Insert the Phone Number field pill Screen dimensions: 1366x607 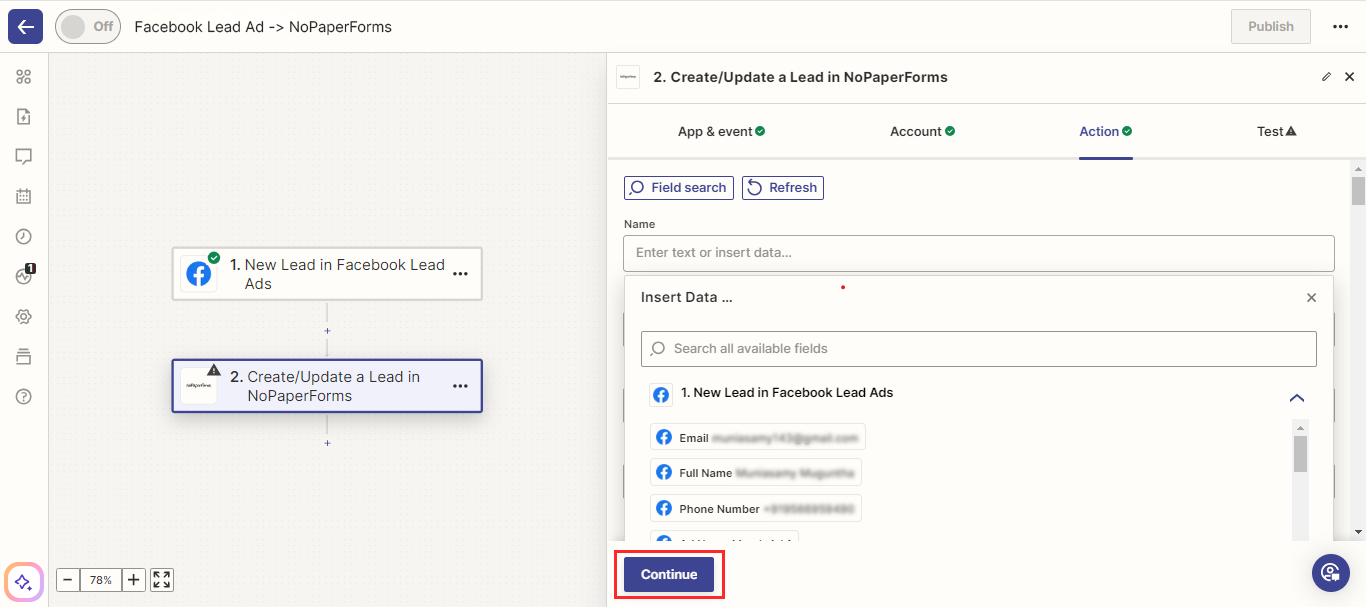(x=756, y=509)
